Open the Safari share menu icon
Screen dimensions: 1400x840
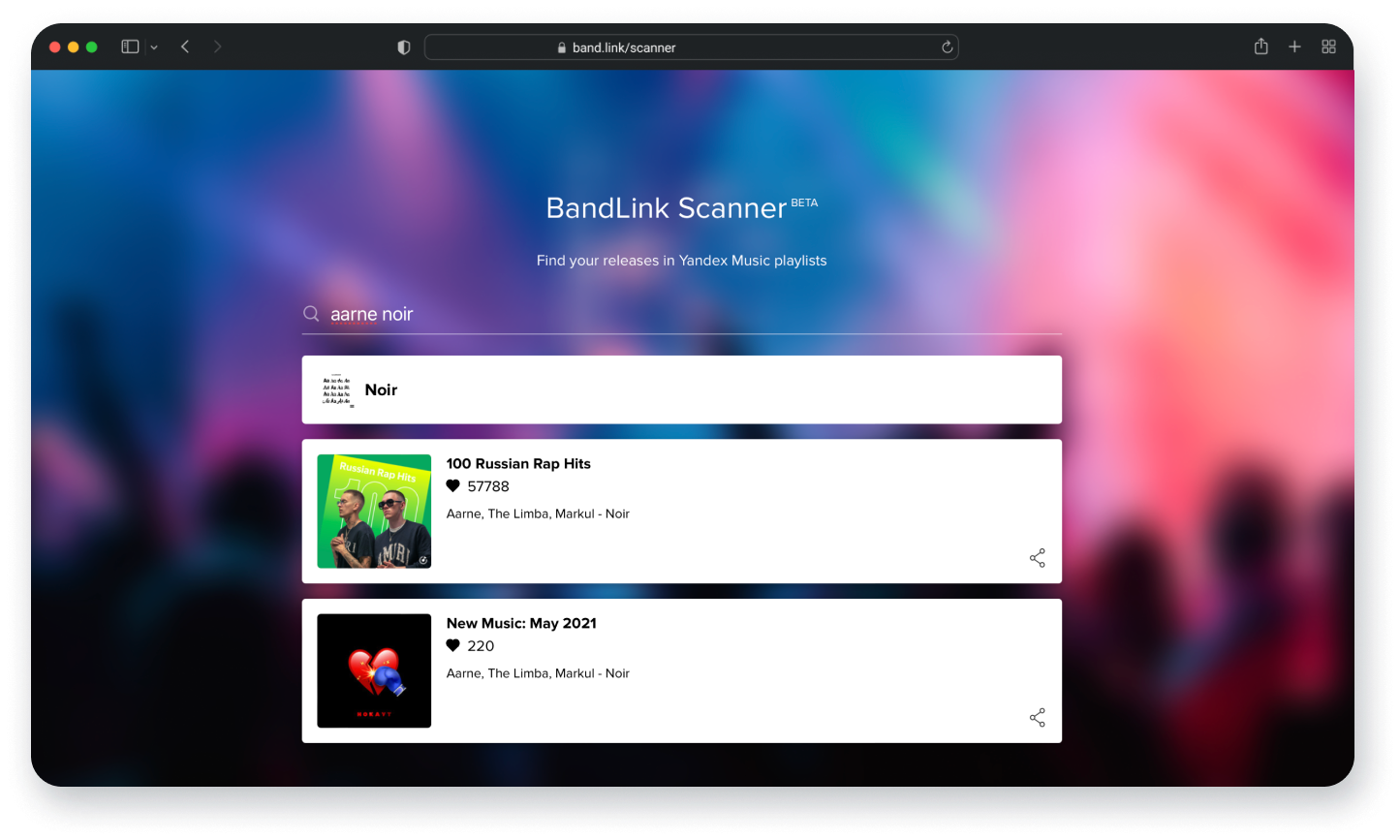click(x=1260, y=47)
